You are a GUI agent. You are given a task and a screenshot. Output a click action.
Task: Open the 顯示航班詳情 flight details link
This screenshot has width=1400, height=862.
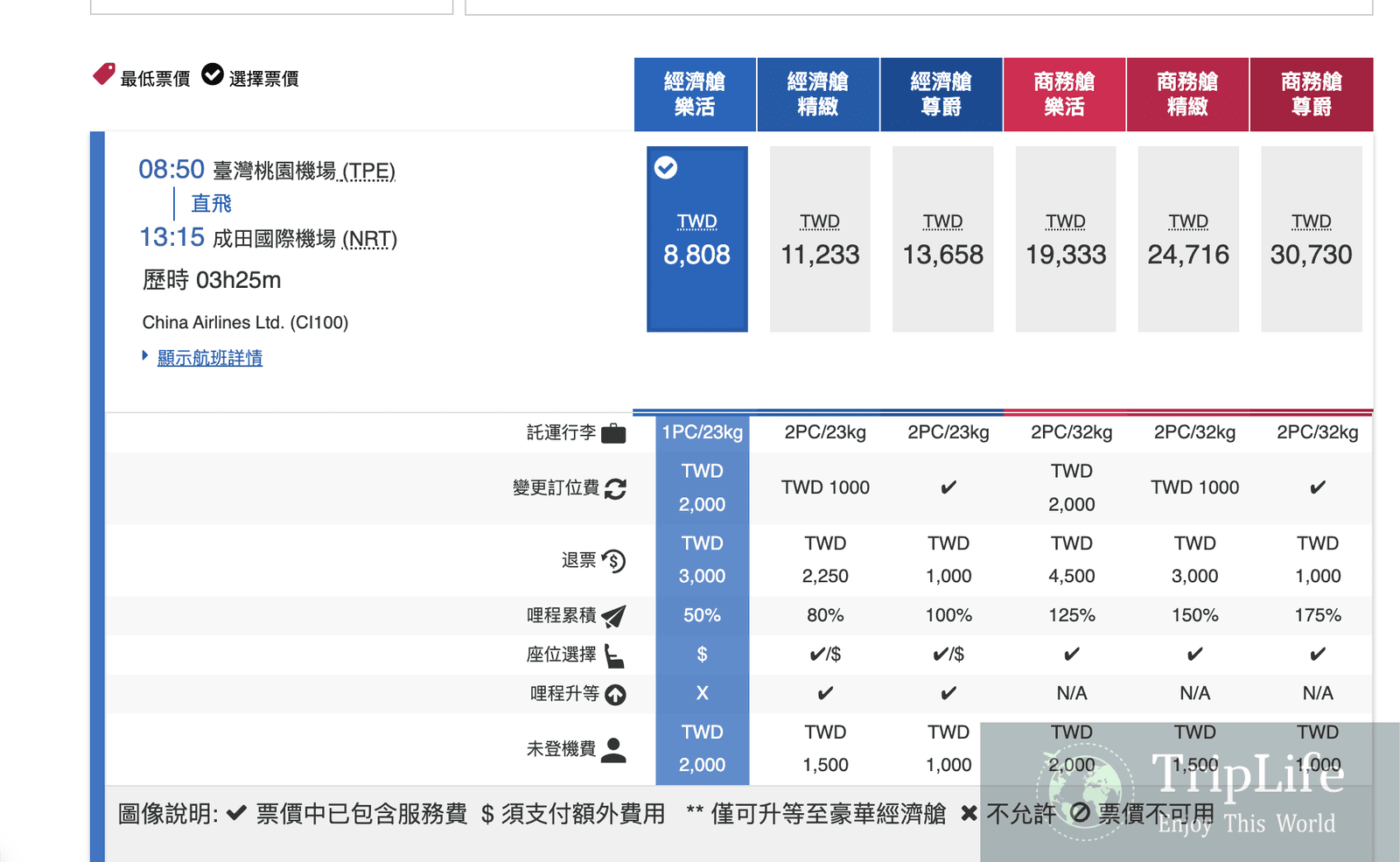pos(210,358)
